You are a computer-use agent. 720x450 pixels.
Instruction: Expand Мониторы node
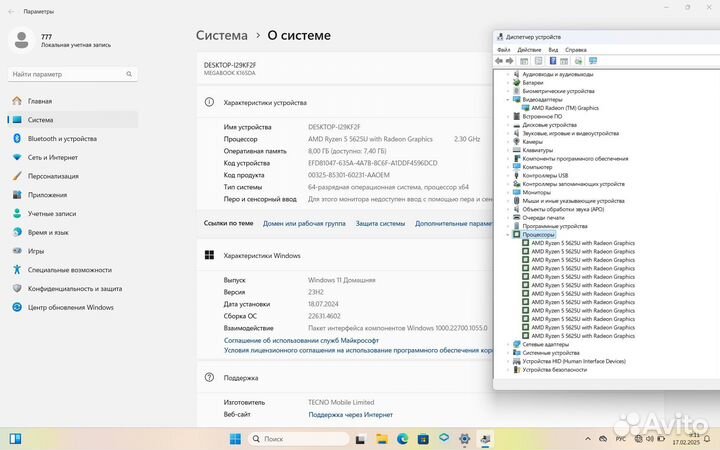click(x=508, y=192)
